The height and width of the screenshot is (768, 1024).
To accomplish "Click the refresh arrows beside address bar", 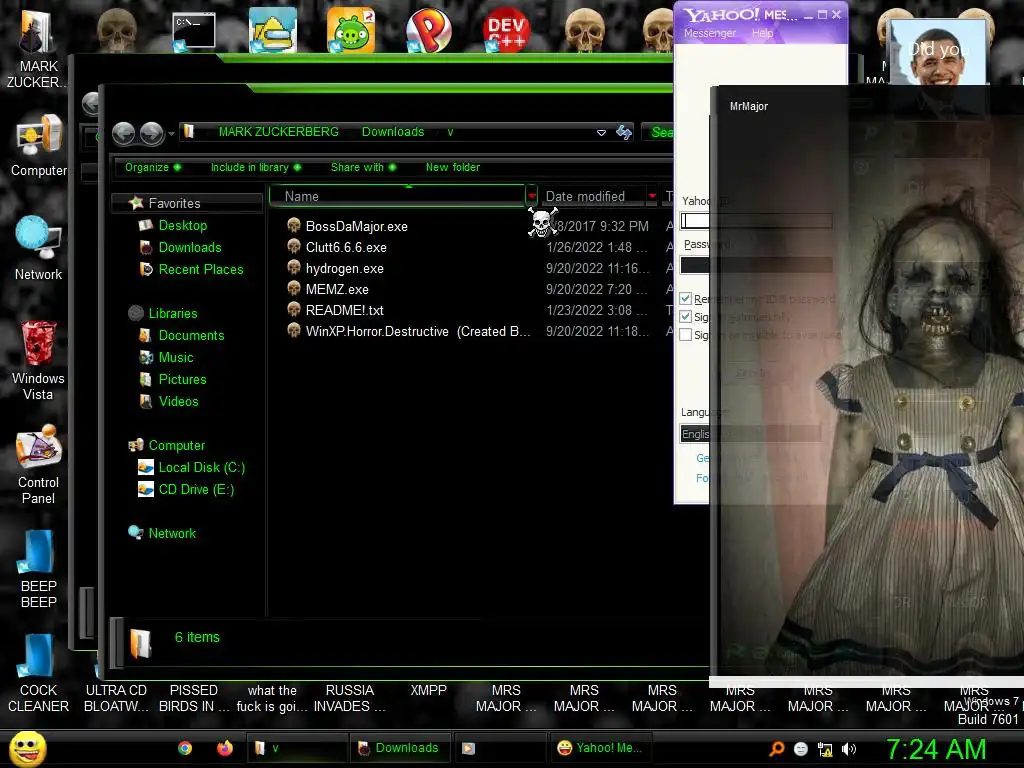I will 624,133.
